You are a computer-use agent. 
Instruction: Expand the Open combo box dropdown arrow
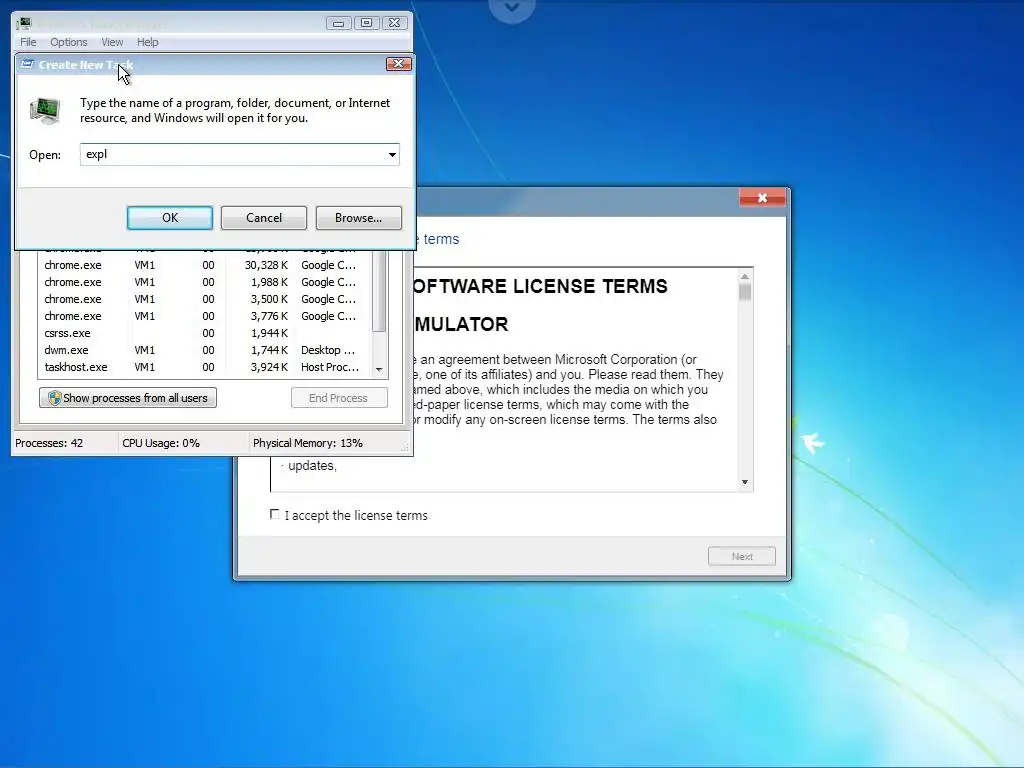click(x=392, y=155)
